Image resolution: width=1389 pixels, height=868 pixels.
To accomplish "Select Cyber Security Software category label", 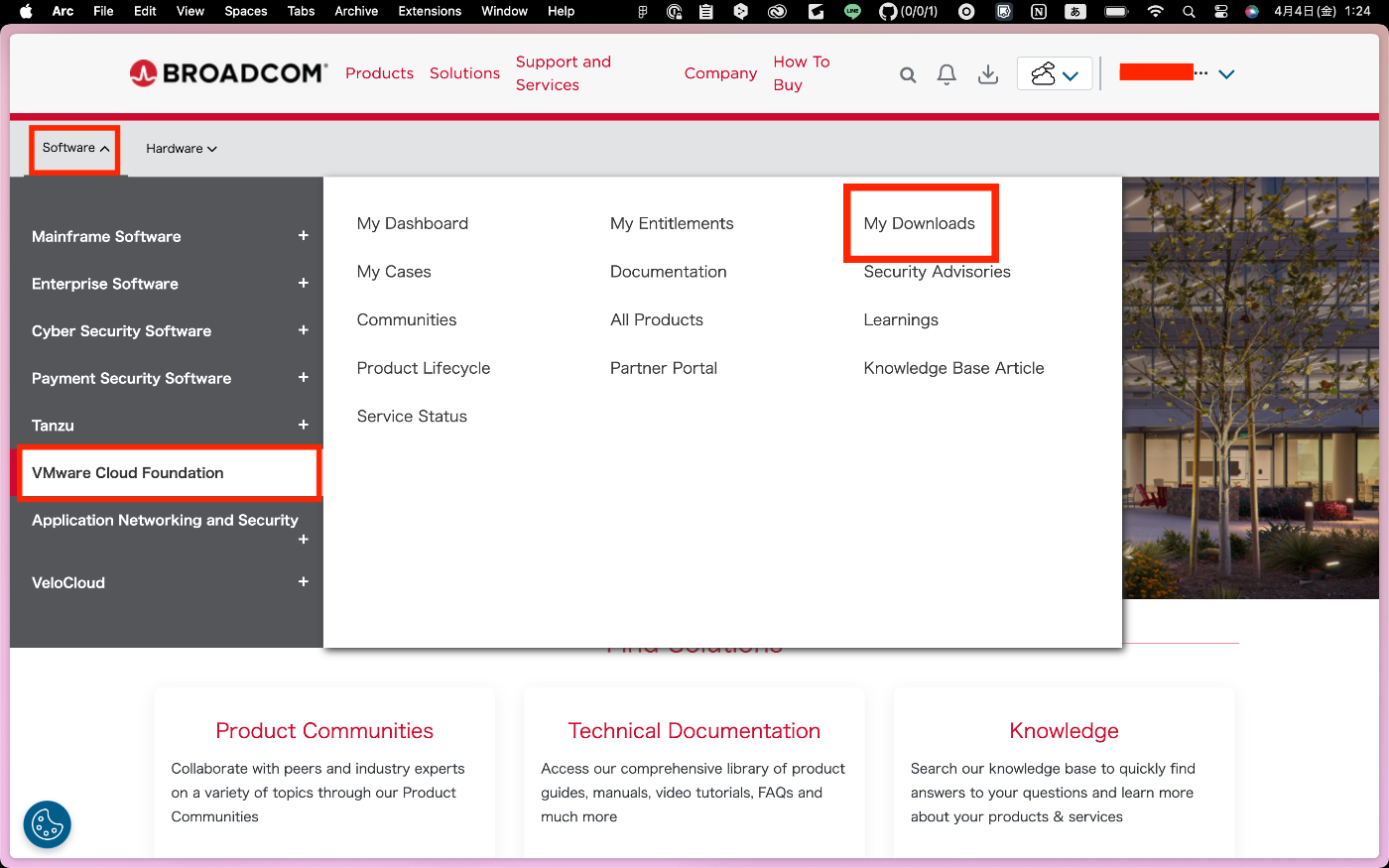I will point(121,331).
